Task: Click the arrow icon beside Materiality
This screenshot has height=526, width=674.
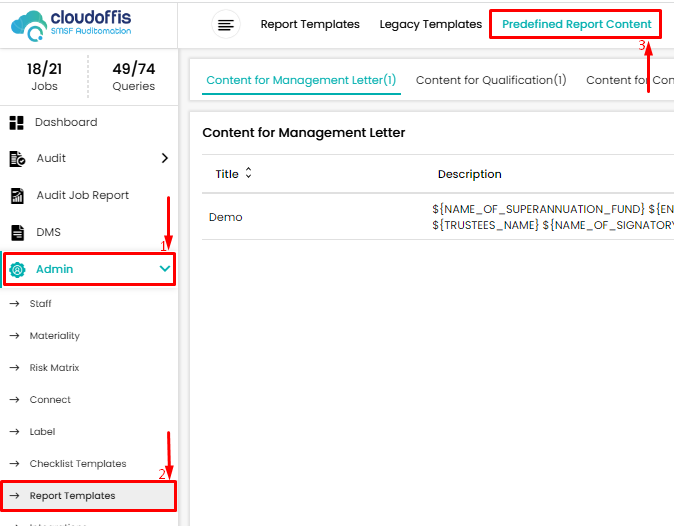Action: (15, 335)
